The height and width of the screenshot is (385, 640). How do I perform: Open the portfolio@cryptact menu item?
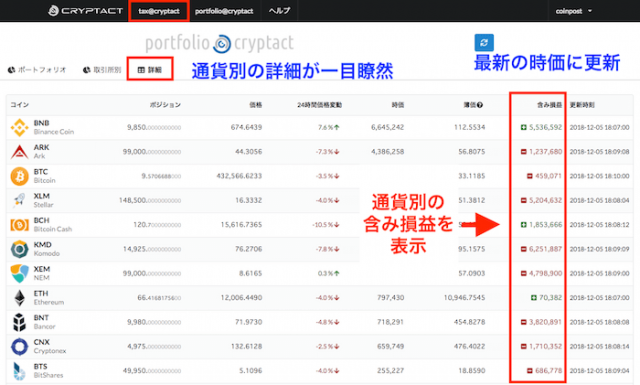224,11
